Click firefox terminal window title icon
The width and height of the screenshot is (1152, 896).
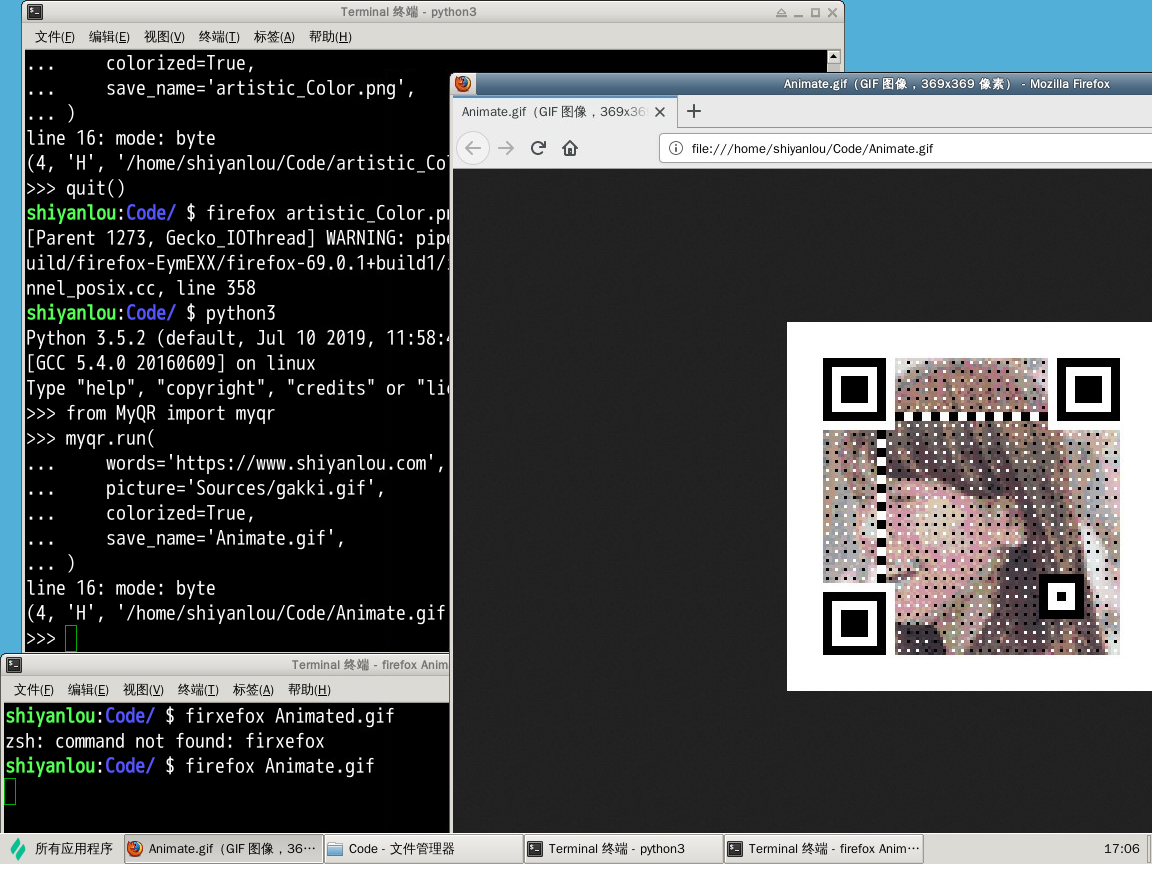click(x=14, y=665)
